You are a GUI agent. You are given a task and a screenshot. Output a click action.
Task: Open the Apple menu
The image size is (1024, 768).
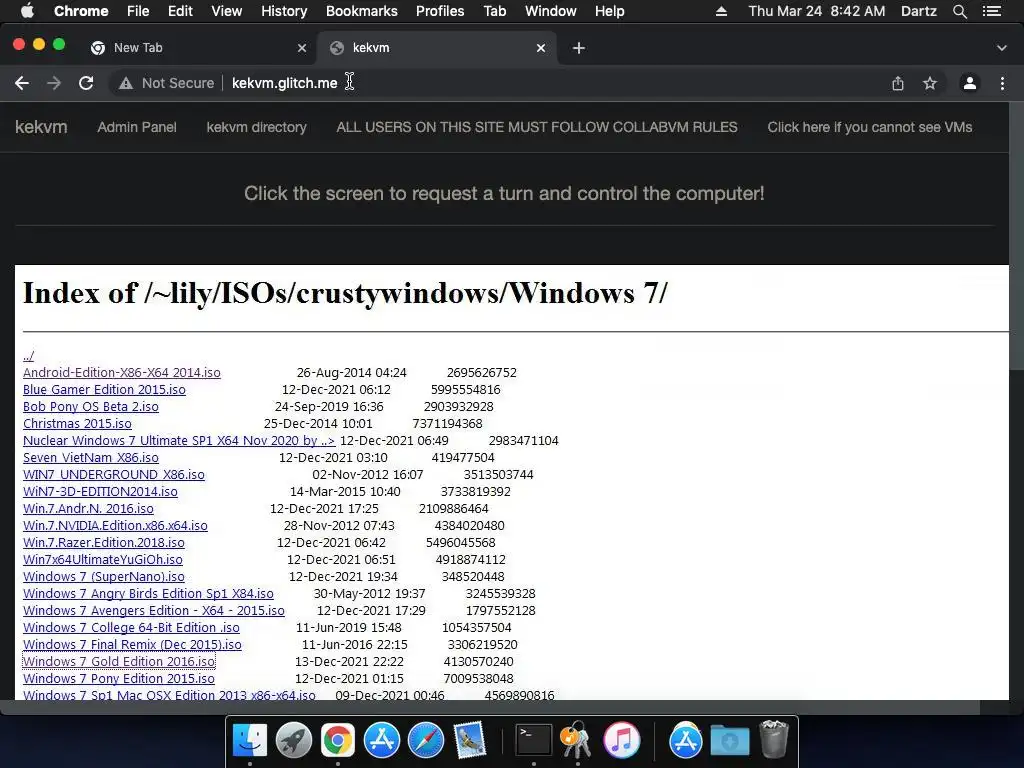point(27,11)
